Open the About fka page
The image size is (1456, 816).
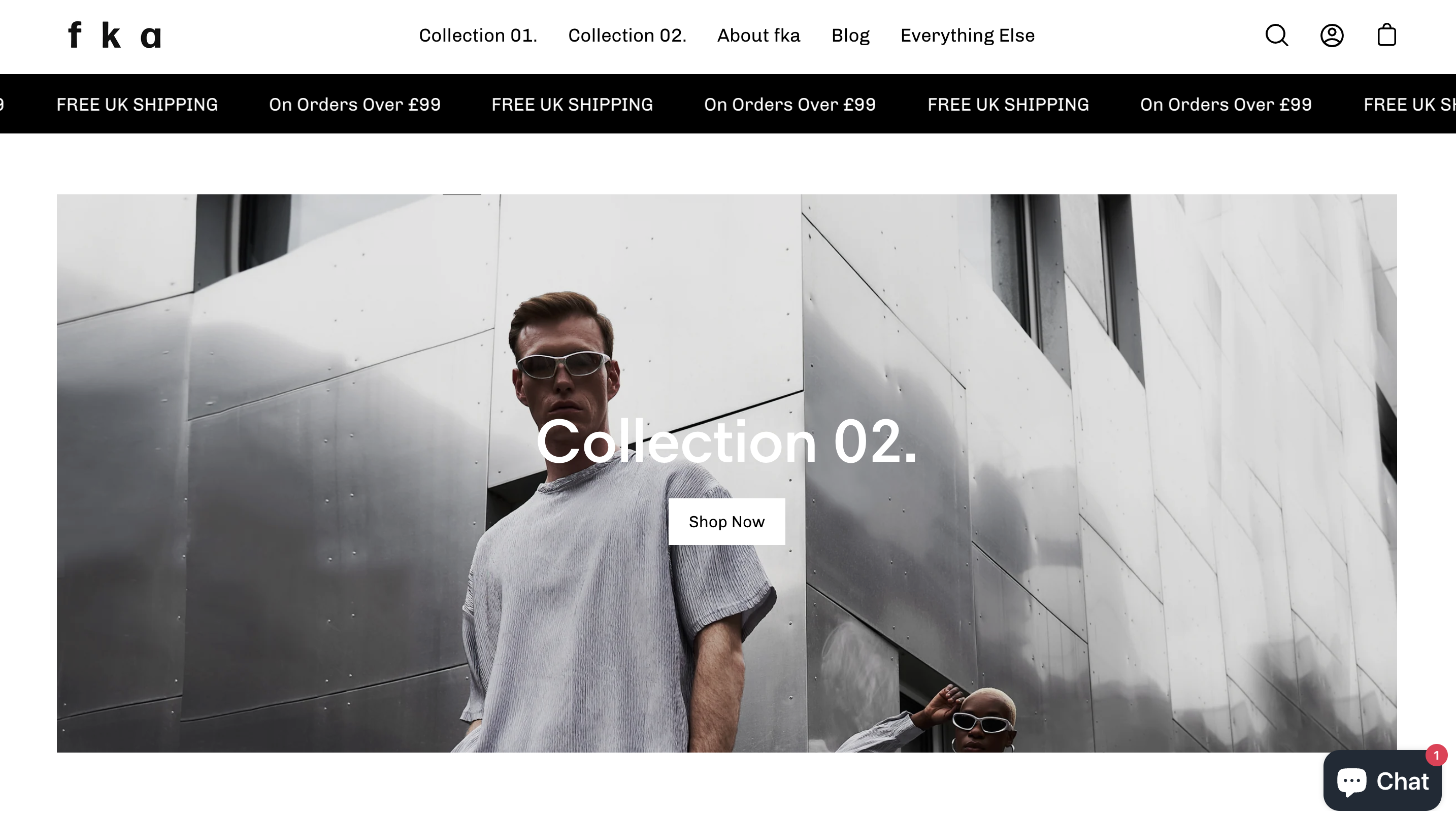point(758,36)
